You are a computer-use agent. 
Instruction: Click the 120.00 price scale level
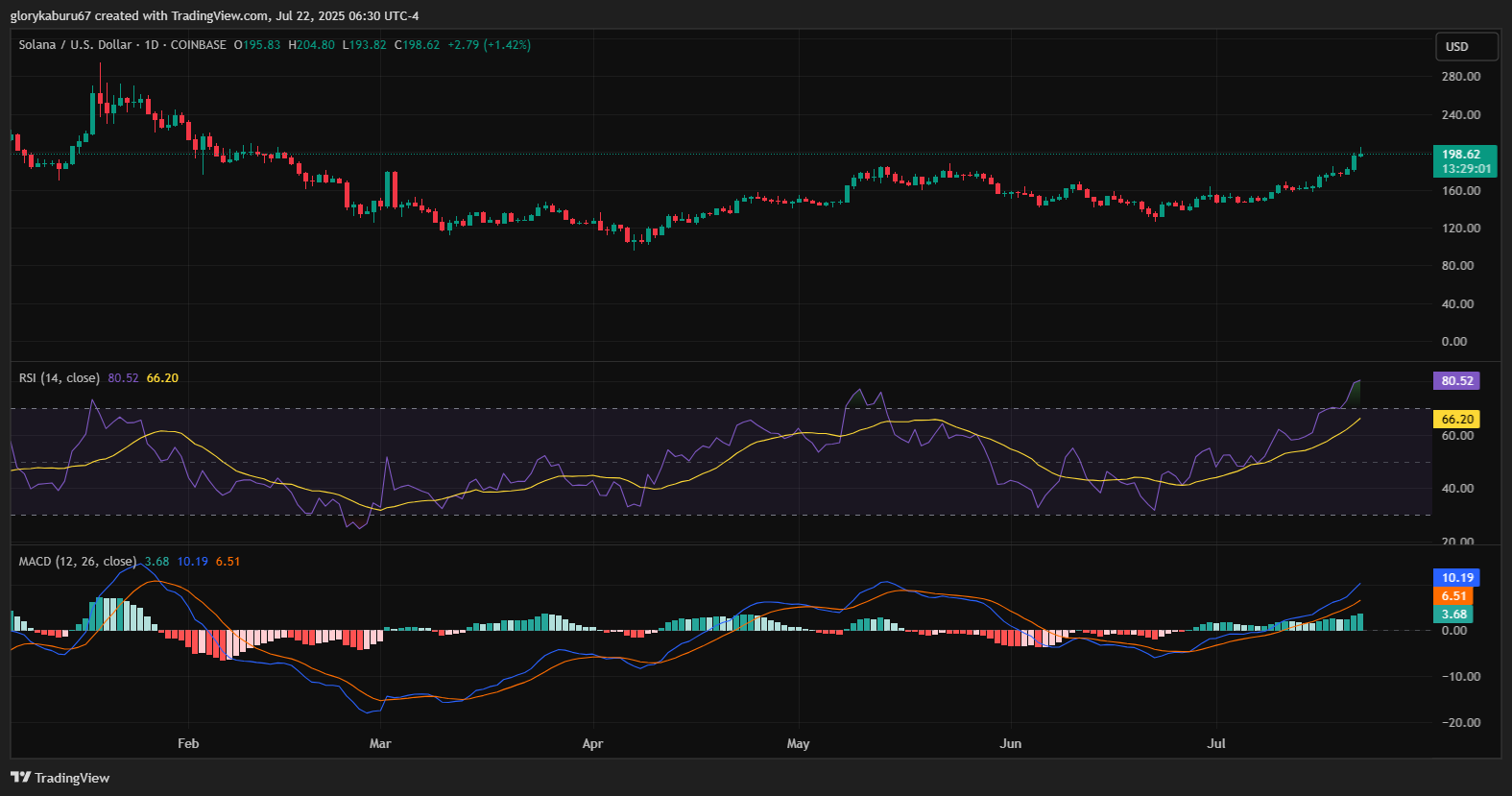point(1461,228)
